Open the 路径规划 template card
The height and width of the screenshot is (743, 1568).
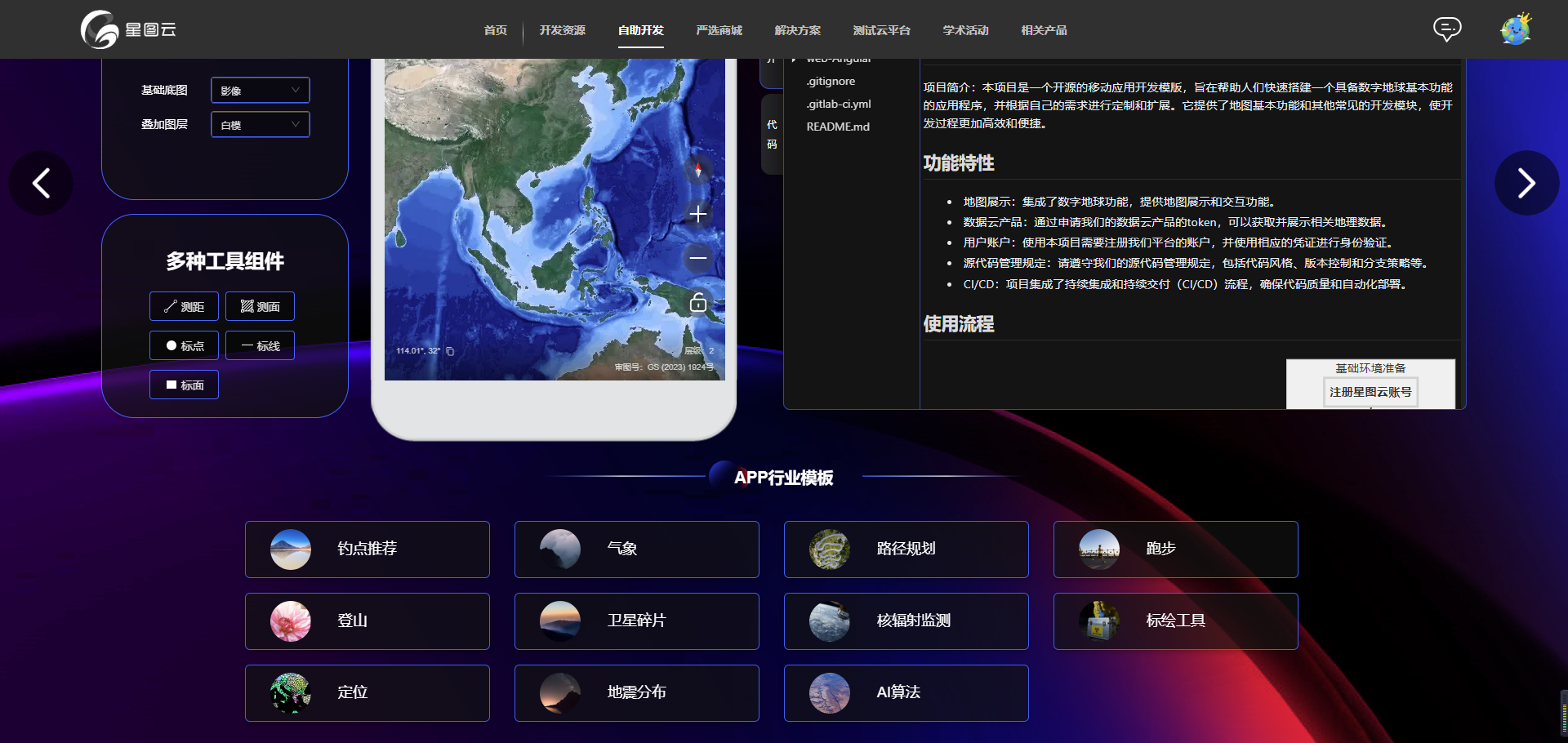click(x=906, y=549)
